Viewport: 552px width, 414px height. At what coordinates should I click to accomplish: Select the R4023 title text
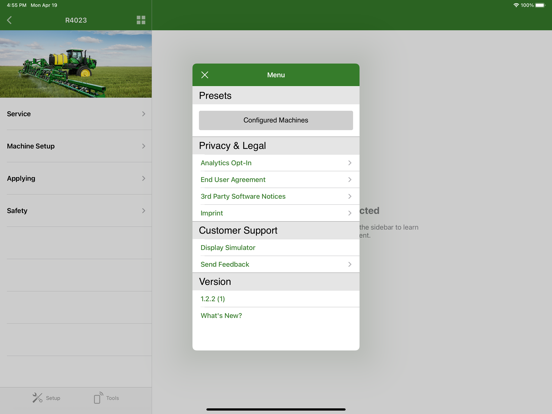pyautogui.click(x=76, y=20)
